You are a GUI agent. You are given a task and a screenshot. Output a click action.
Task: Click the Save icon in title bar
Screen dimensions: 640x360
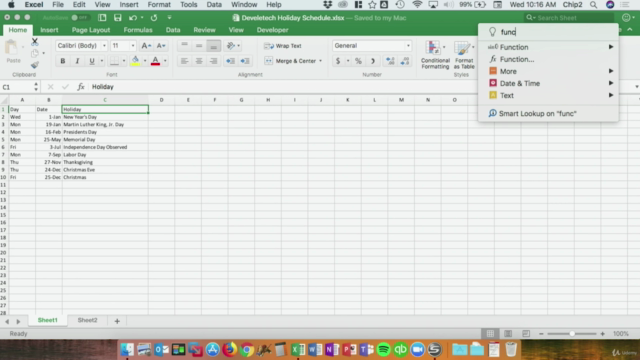[118, 18]
